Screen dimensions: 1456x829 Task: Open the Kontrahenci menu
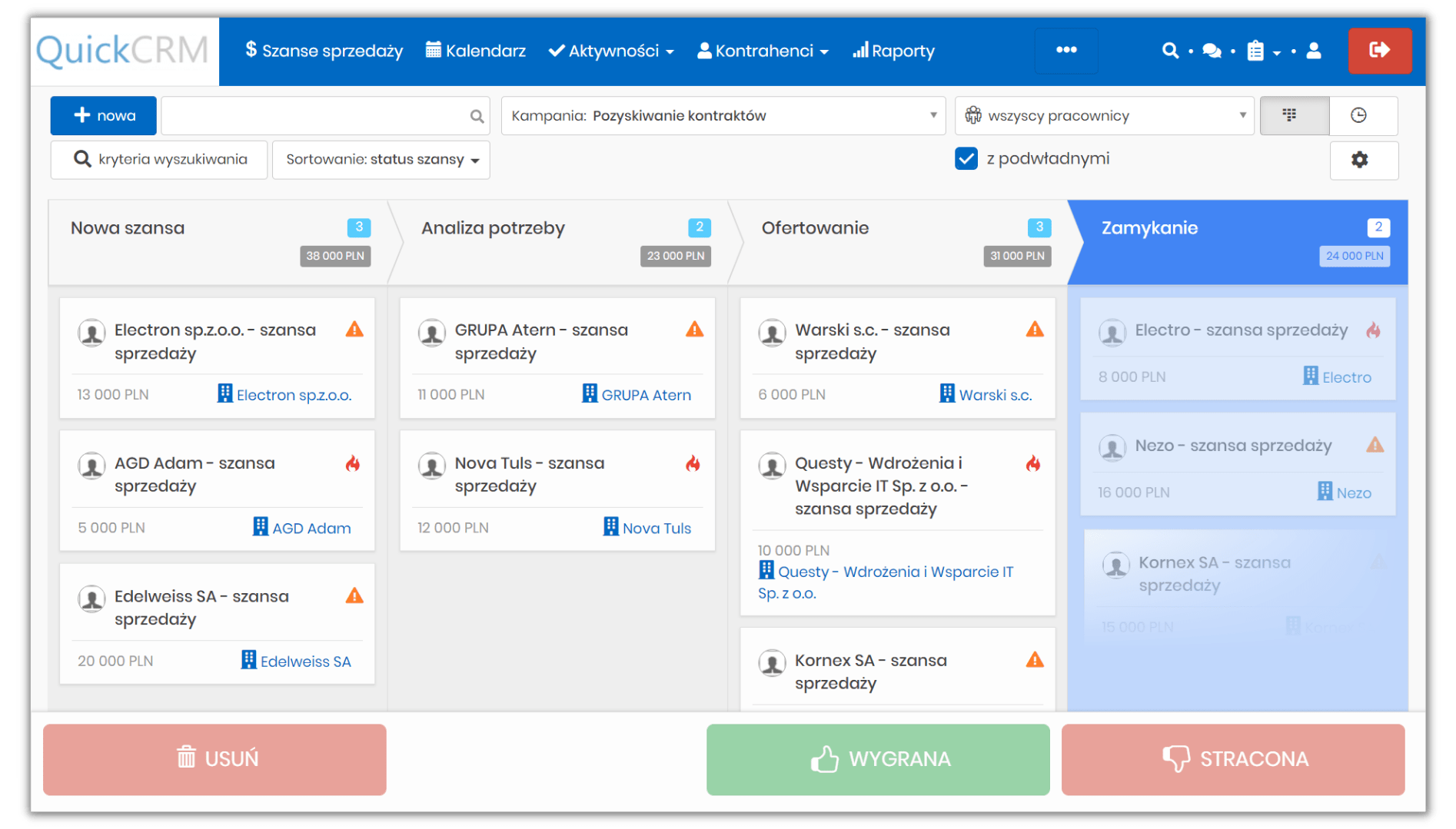[x=763, y=51]
